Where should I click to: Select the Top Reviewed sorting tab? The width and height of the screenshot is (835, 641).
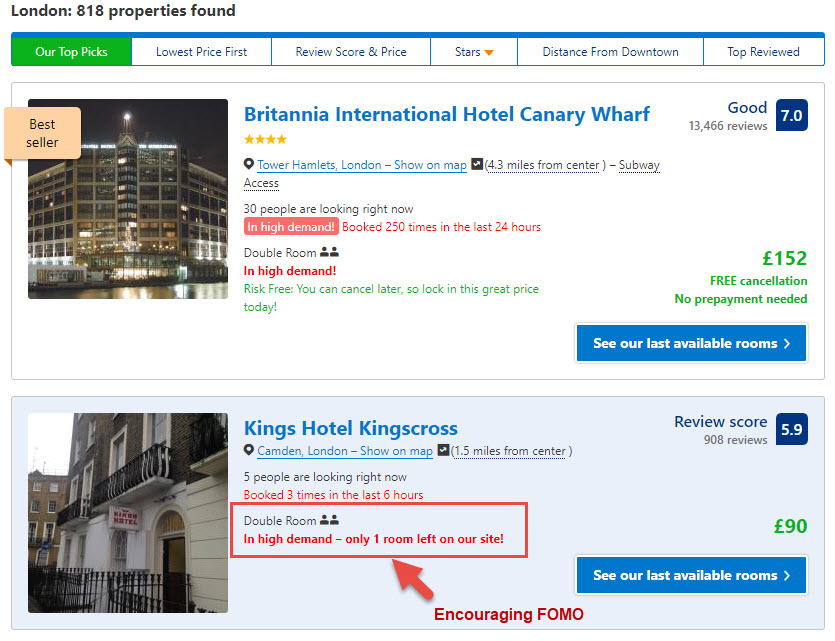click(x=764, y=50)
